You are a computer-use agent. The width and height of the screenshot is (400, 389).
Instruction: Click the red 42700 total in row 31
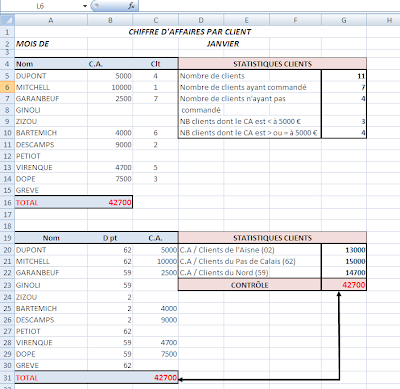click(x=165, y=378)
